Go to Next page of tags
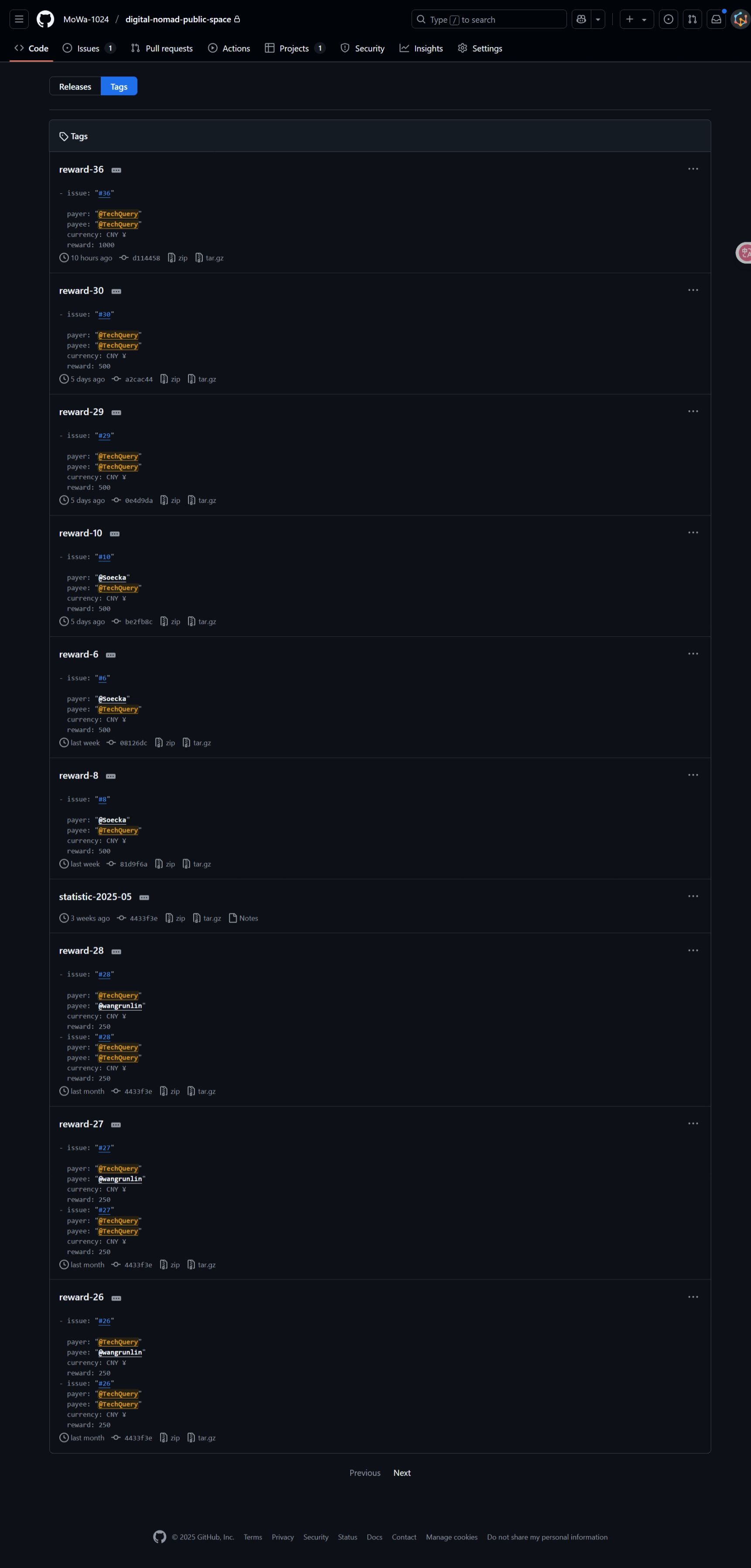751x1568 pixels. click(401, 1473)
